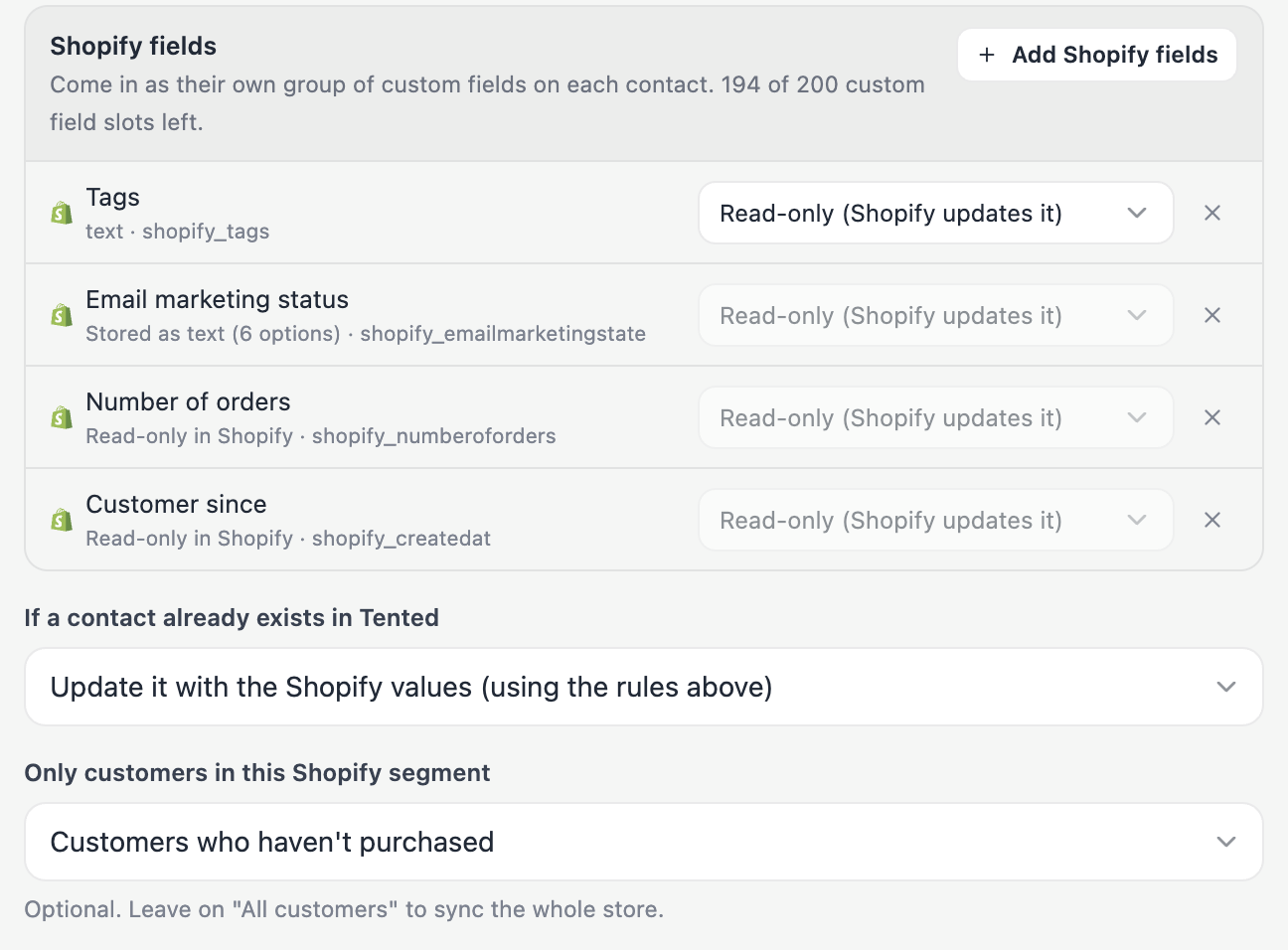Open the Customer since sync rule dropdown
Image resolution: width=1288 pixels, height=950 pixels.
click(936, 520)
